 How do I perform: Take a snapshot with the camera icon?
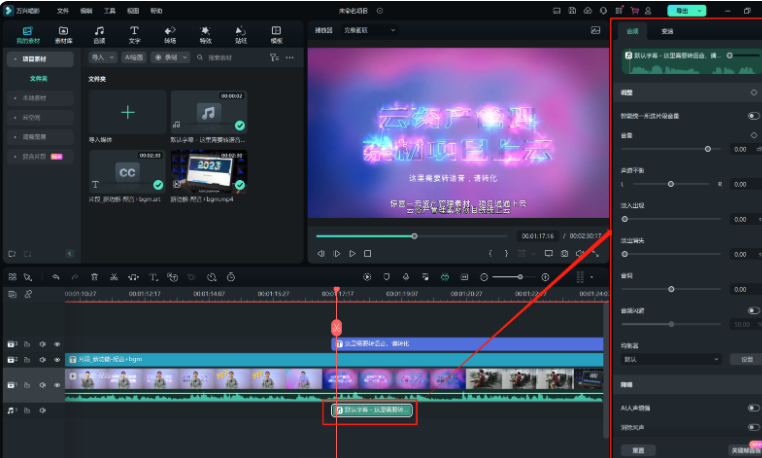click(565, 254)
